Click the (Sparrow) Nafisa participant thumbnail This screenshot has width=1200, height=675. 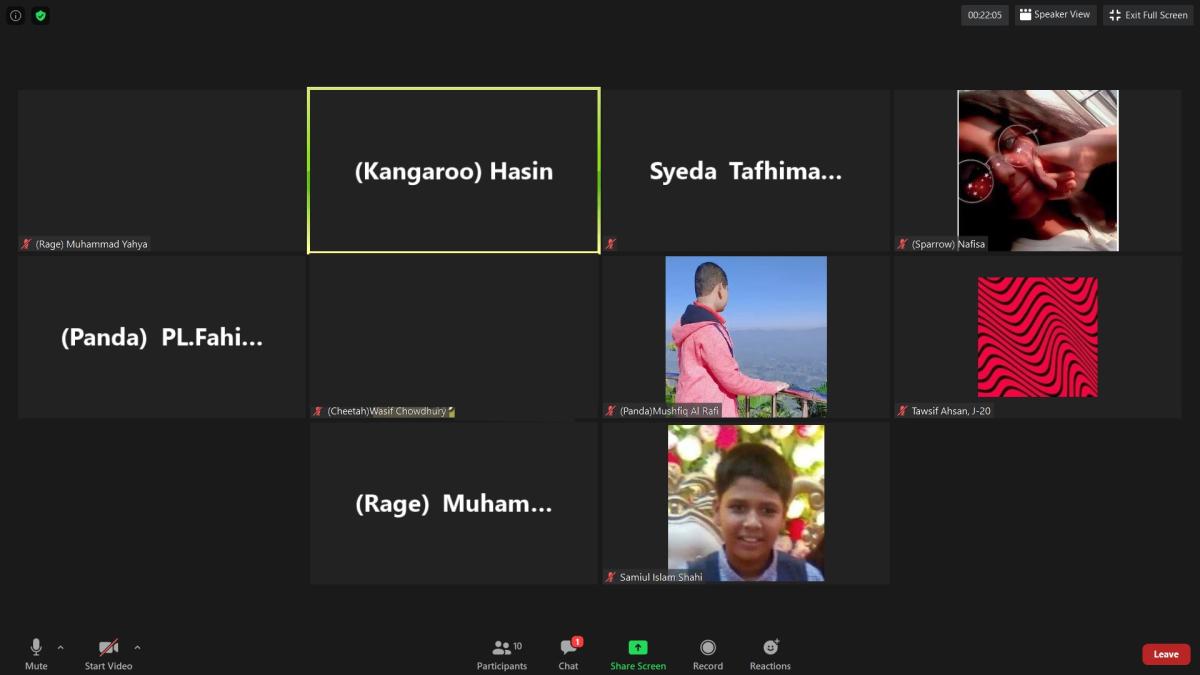point(1037,170)
